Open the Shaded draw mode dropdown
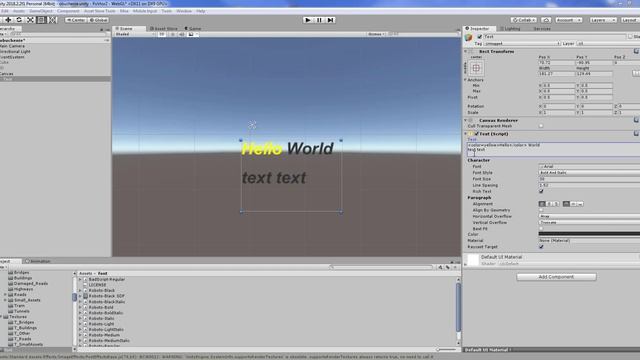Screen dimensions: 640x360 pyautogui.click(x=135, y=34)
